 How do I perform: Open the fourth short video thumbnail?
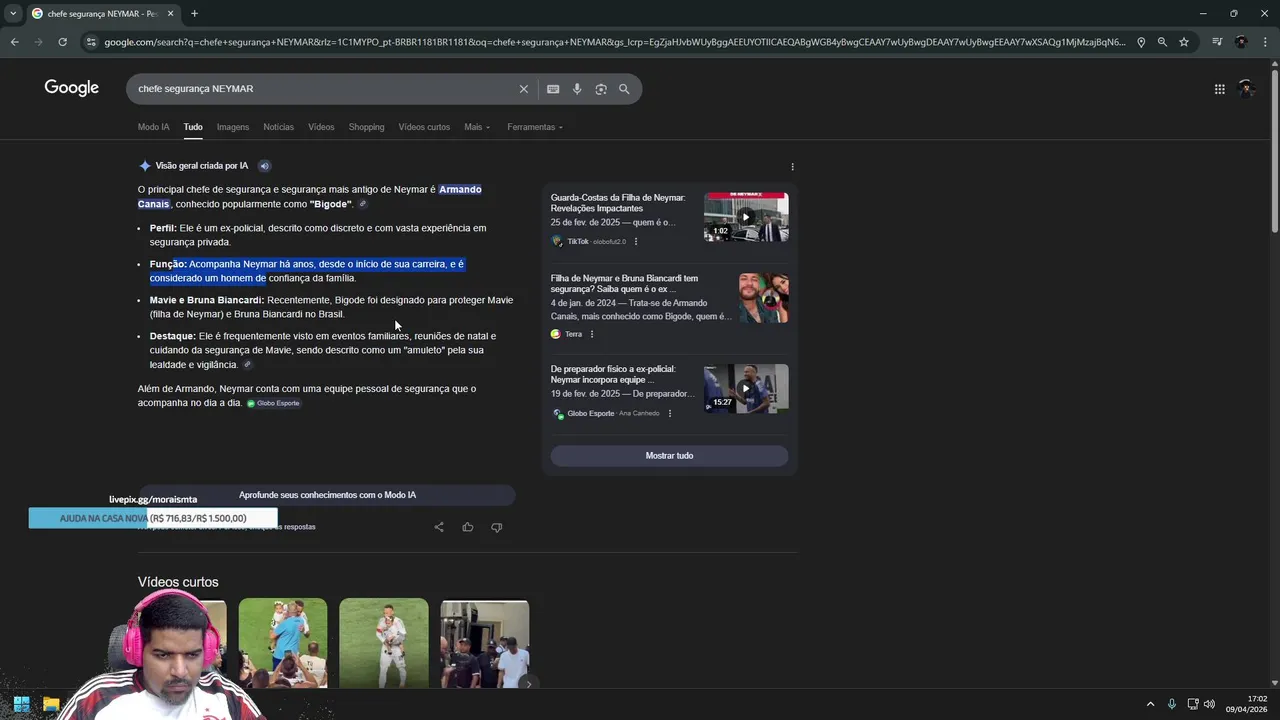point(485,643)
